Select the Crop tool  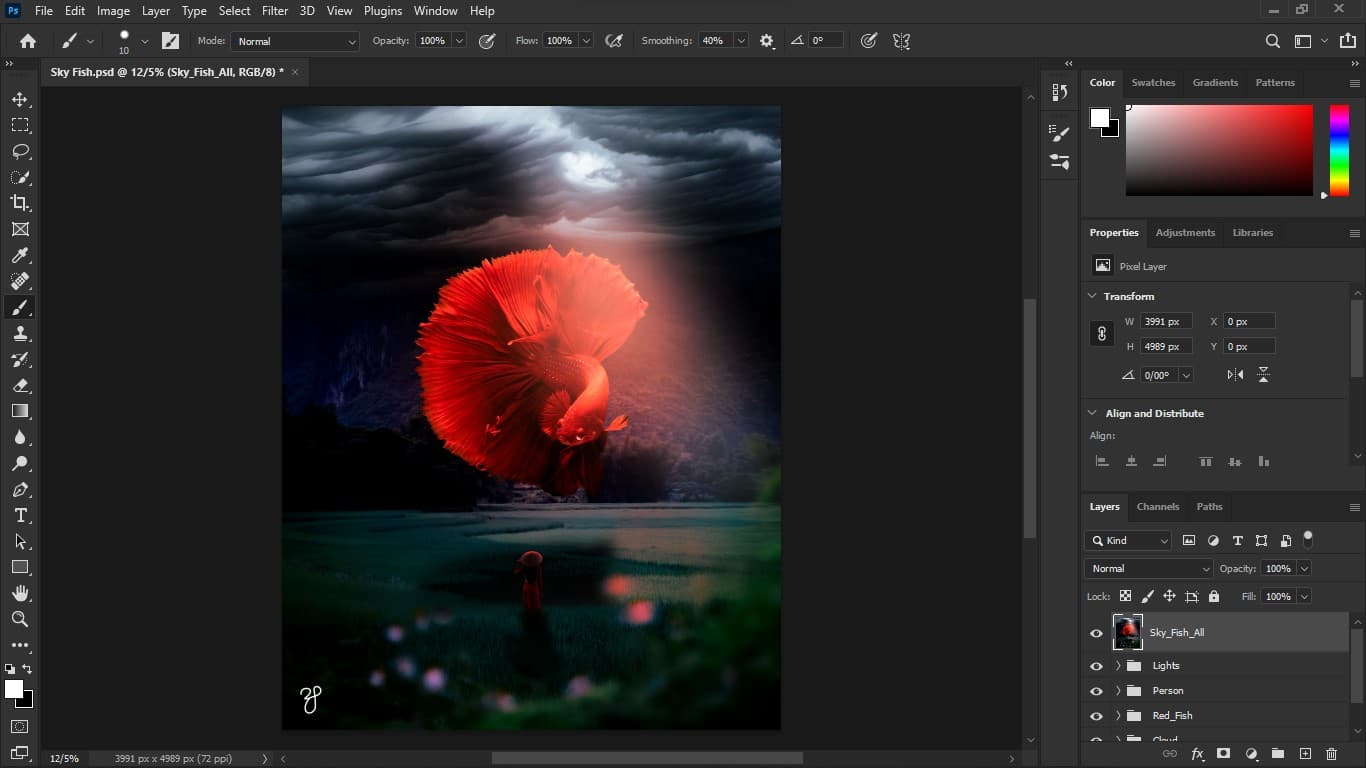tap(20, 203)
